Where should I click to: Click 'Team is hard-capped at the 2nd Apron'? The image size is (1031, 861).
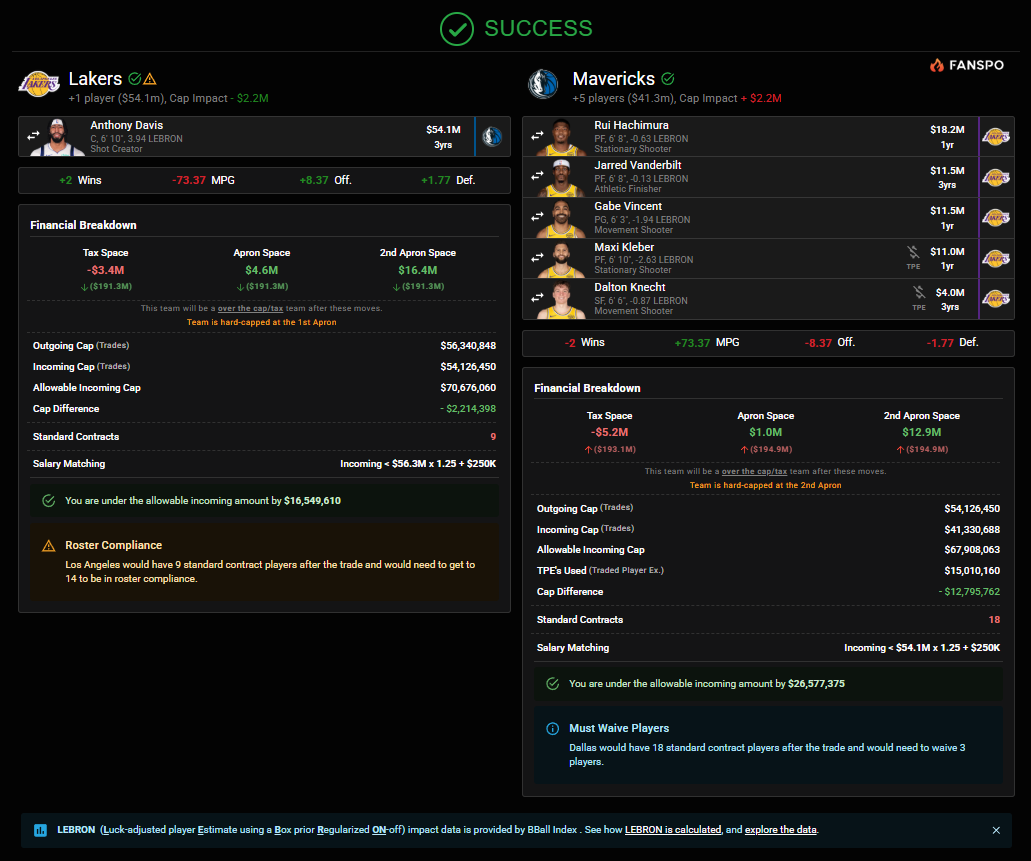[765, 485]
